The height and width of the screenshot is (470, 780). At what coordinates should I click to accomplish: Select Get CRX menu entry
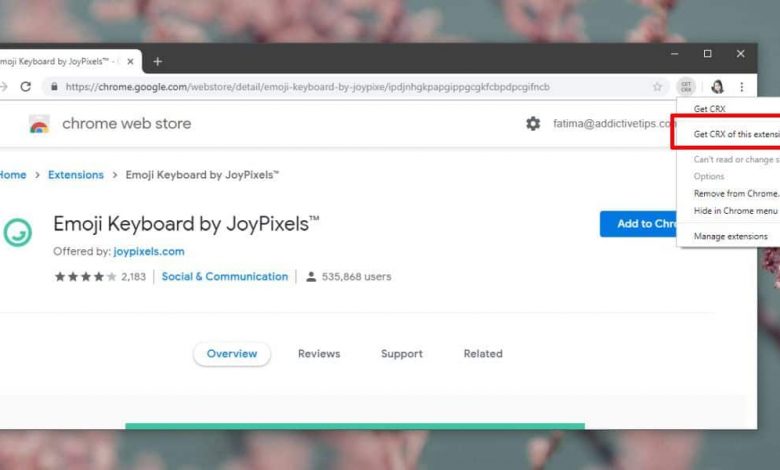coord(709,108)
